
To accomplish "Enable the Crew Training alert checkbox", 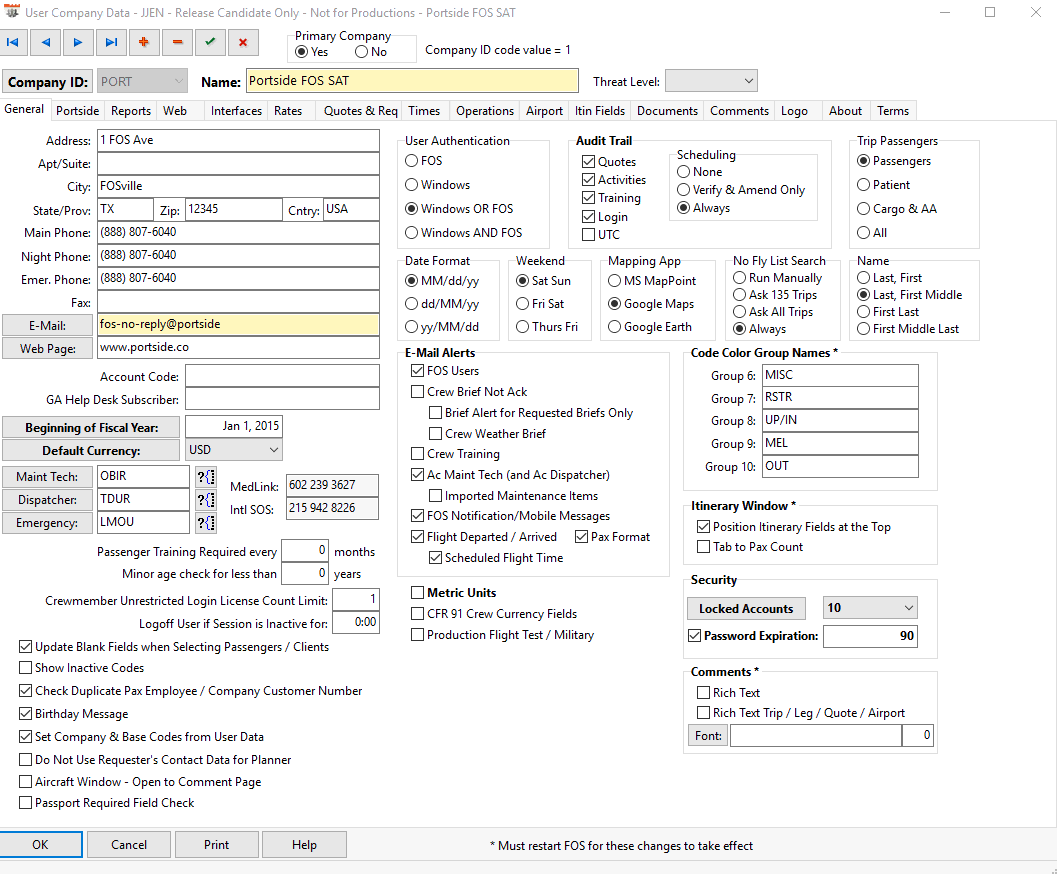I will pyautogui.click(x=418, y=454).
